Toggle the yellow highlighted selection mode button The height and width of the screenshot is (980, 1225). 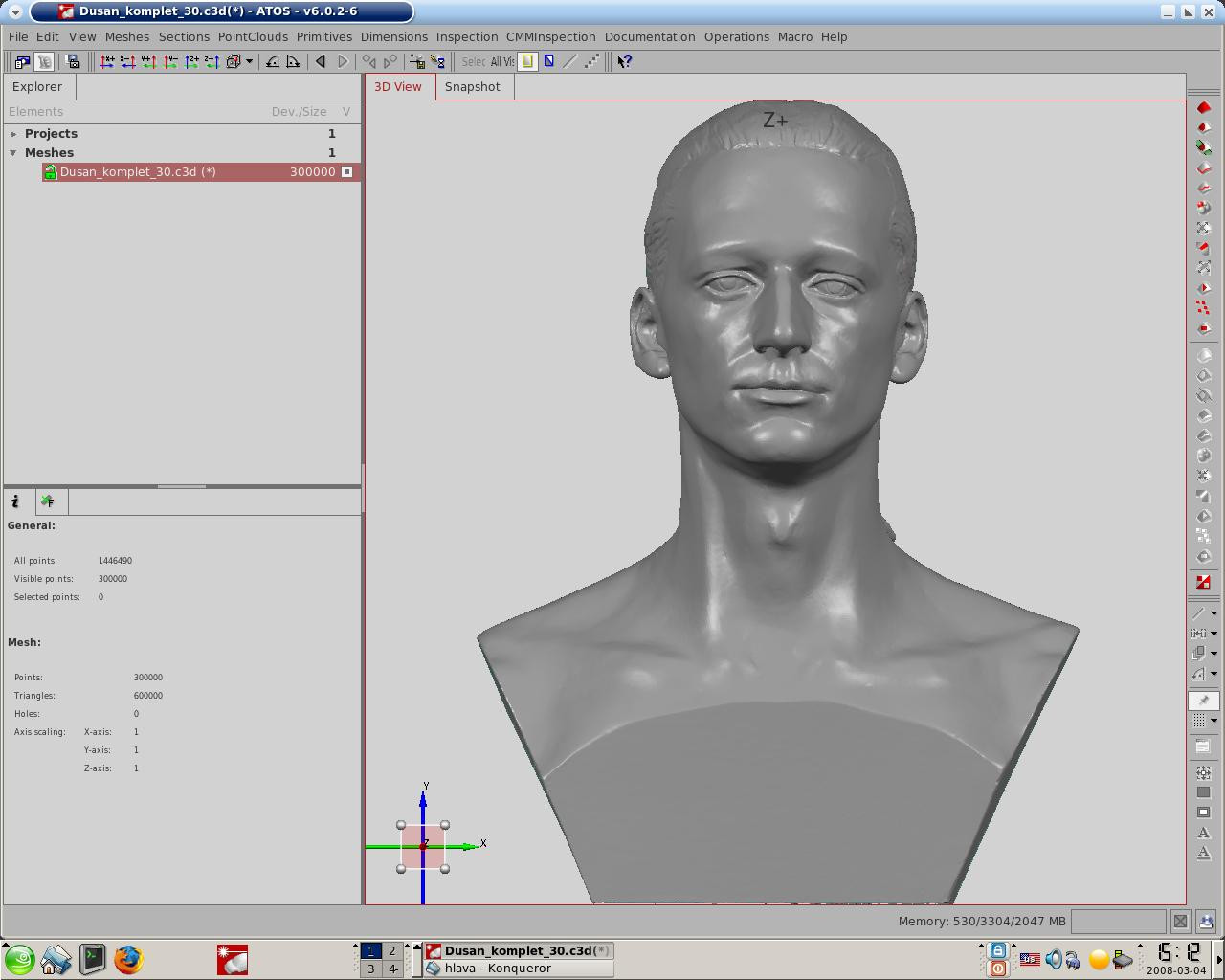click(x=527, y=61)
